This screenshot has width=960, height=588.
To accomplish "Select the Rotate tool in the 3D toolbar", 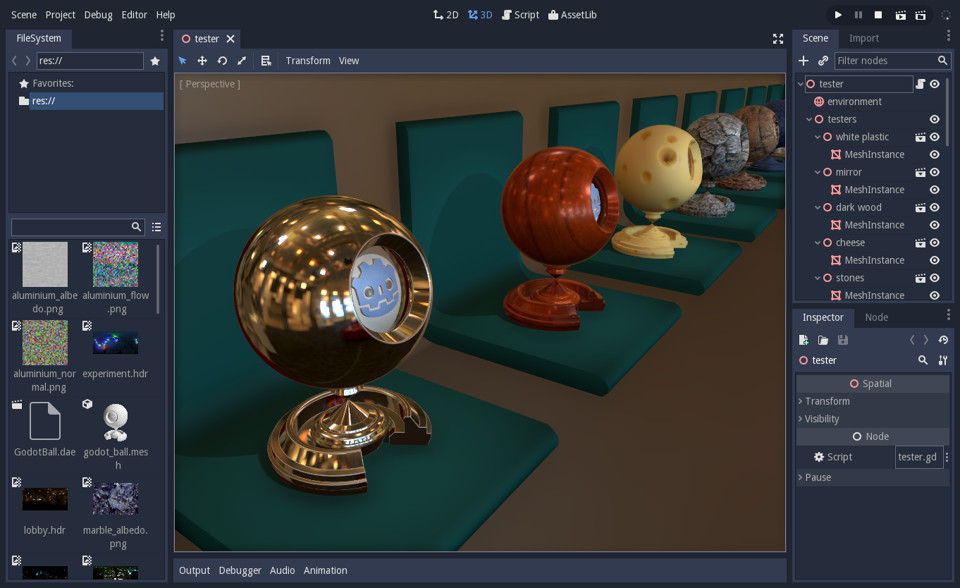I will (222, 60).
